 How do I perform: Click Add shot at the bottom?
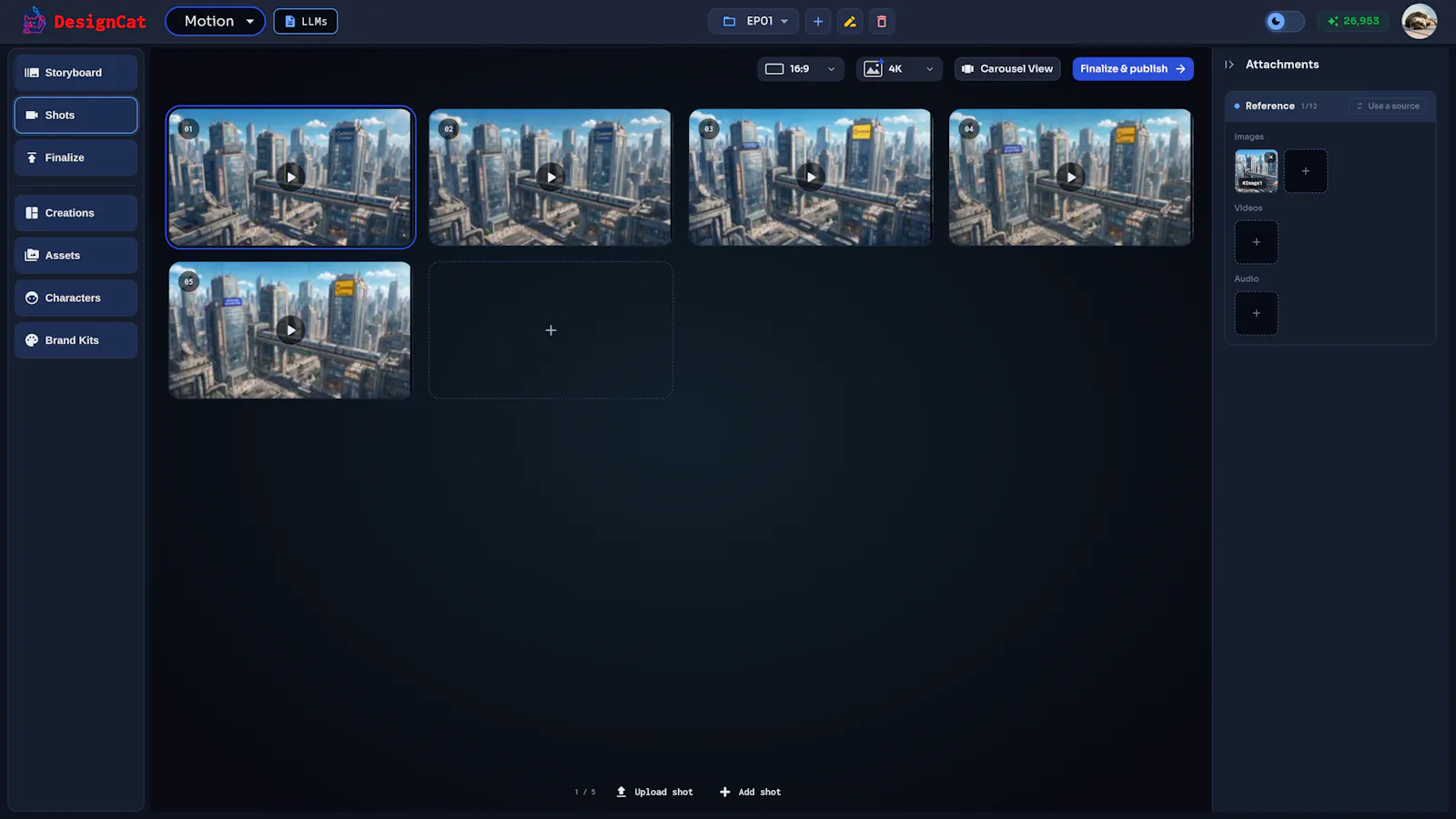pos(751,793)
